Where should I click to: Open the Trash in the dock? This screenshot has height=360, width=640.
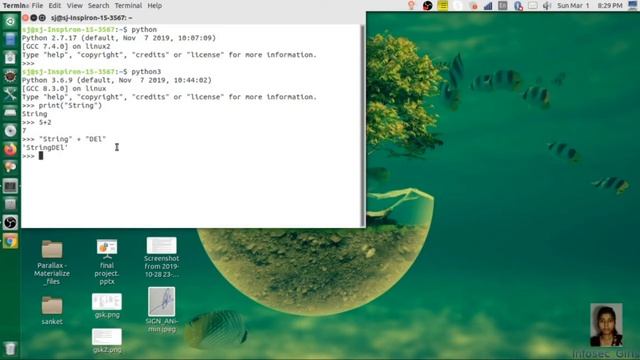coord(10,349)
